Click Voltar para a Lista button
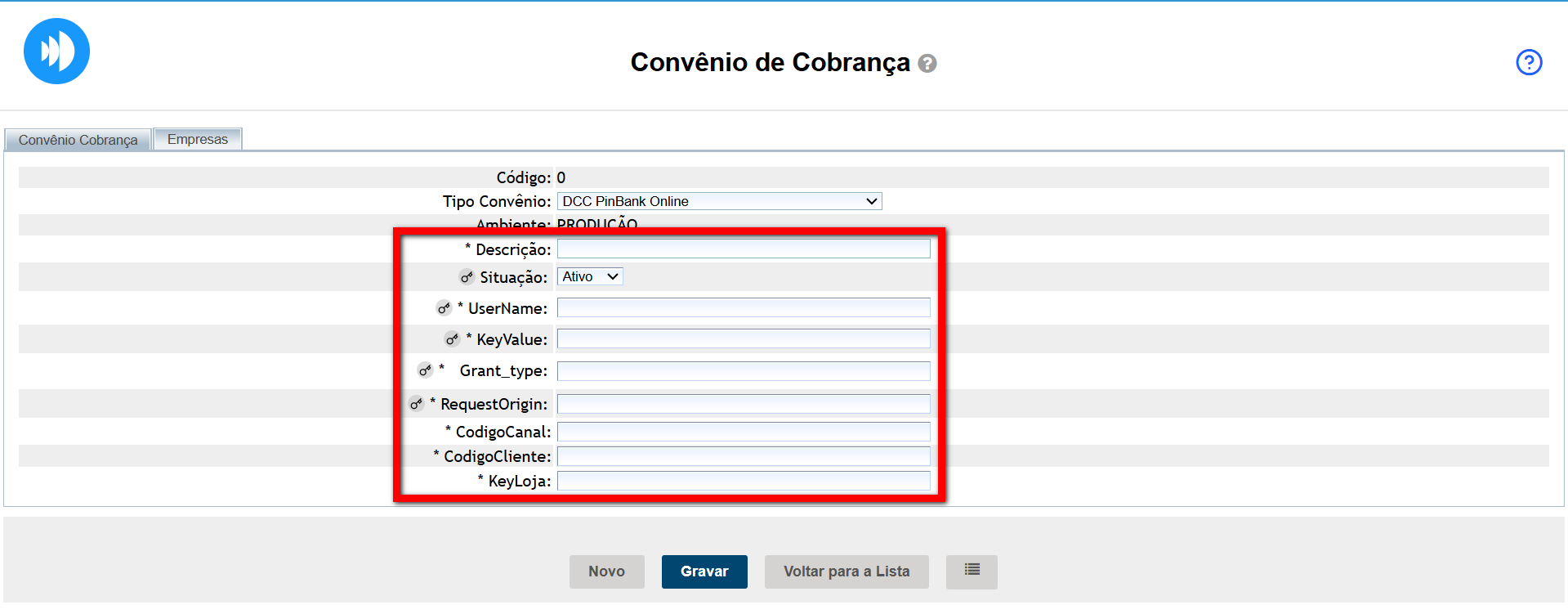 click(846, 571)
